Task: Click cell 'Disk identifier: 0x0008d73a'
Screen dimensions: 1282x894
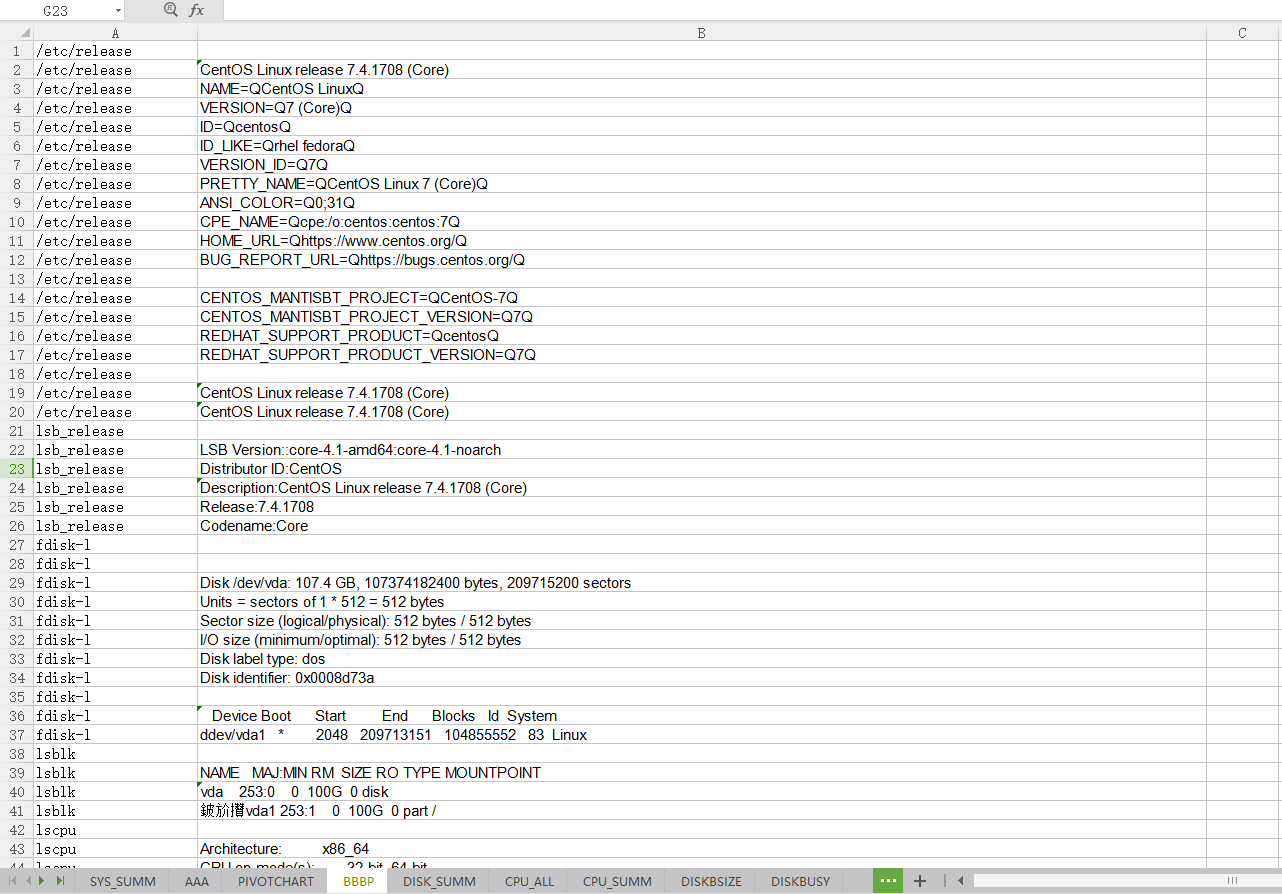Action: coord(702,678)
